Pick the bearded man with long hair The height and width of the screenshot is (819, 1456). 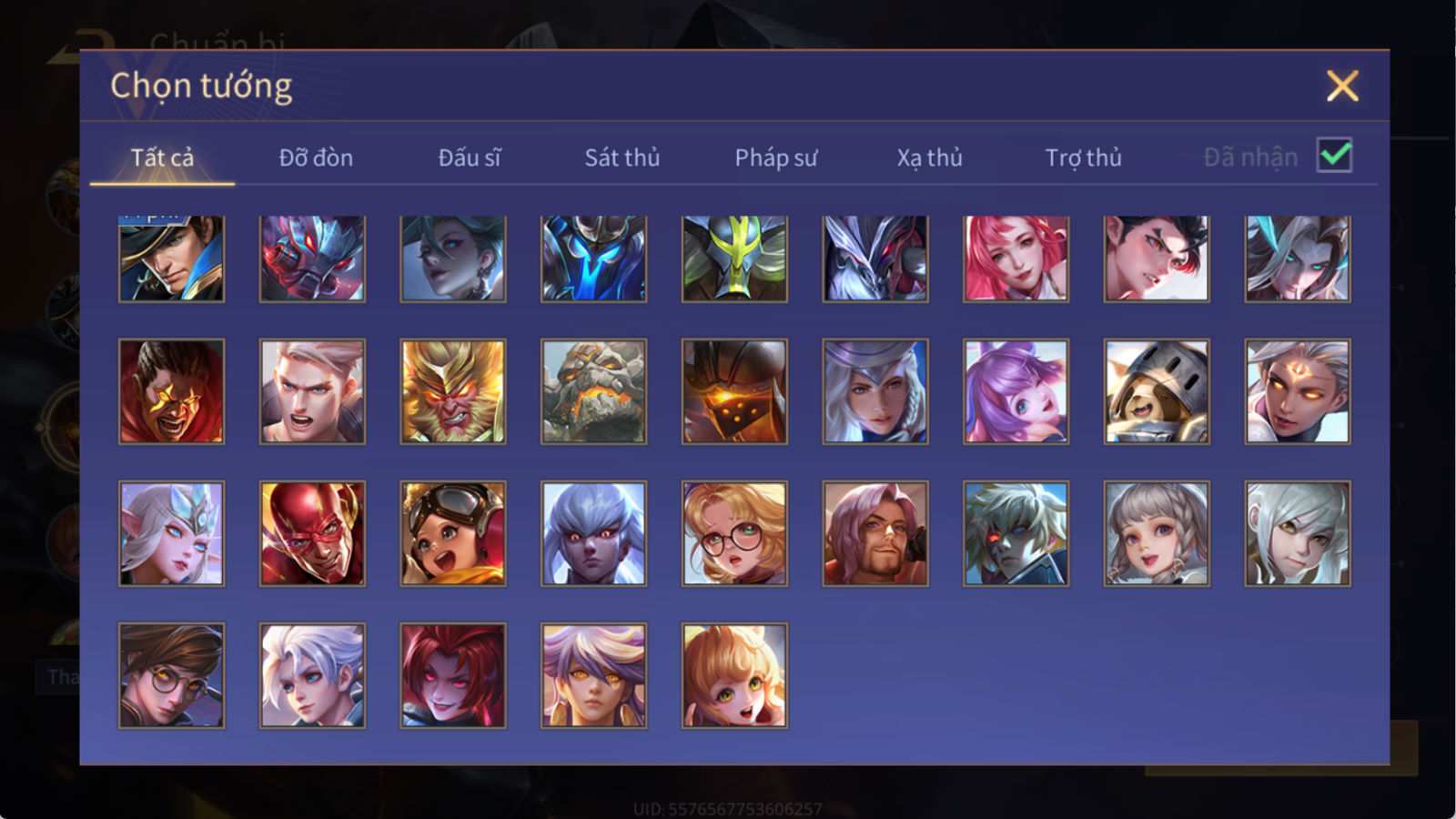875,533
